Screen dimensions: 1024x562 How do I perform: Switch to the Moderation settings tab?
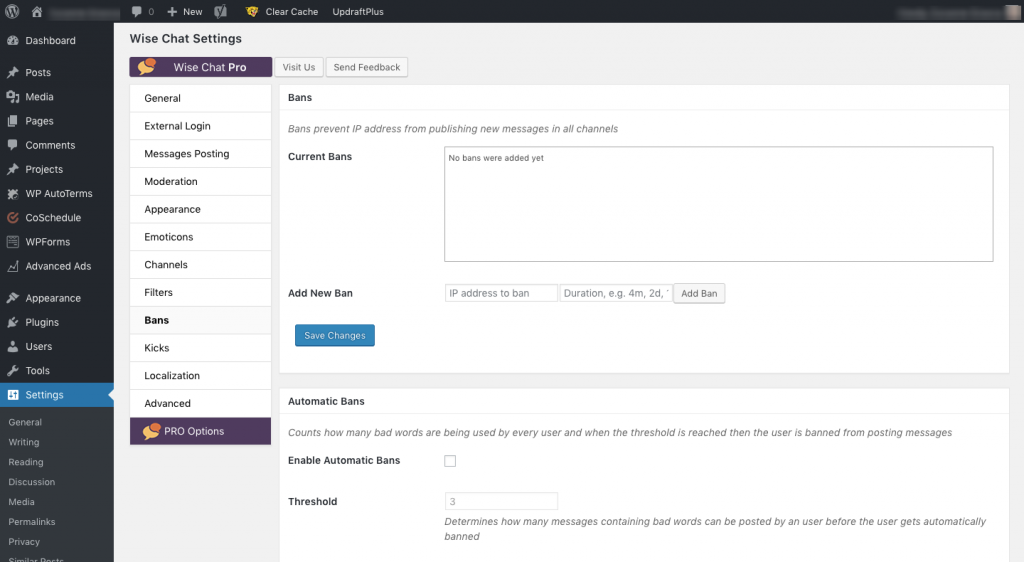[171, 182]
